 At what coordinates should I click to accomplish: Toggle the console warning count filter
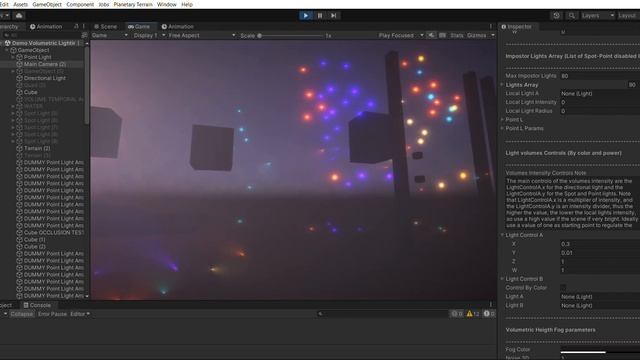tap(473, 314)
